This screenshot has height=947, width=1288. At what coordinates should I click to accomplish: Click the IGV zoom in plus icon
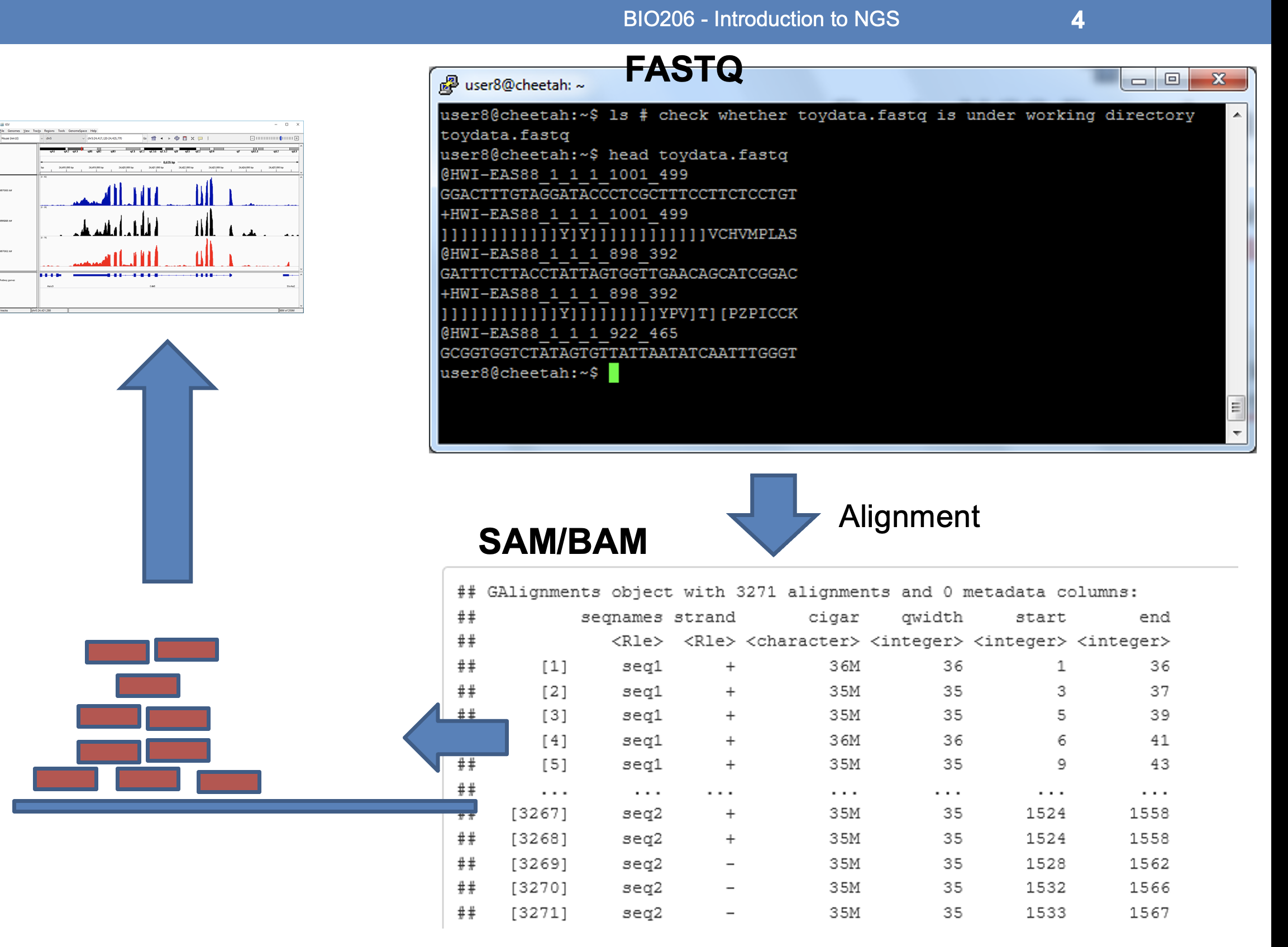297,138
